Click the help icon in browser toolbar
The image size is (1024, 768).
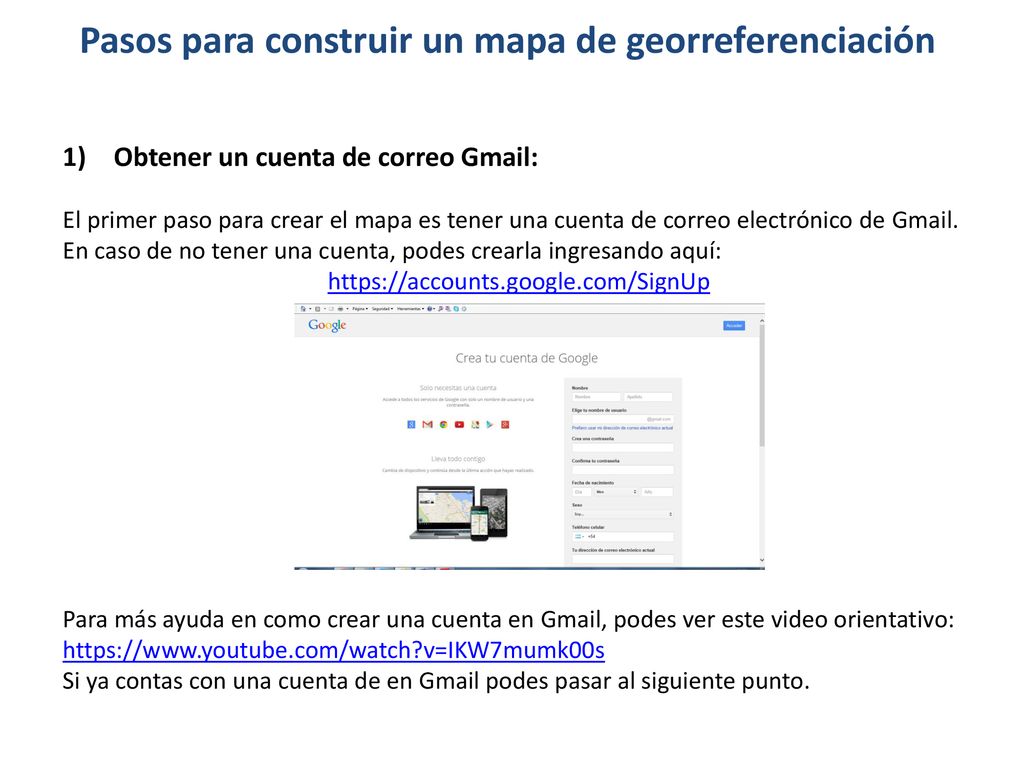[430, 309]
